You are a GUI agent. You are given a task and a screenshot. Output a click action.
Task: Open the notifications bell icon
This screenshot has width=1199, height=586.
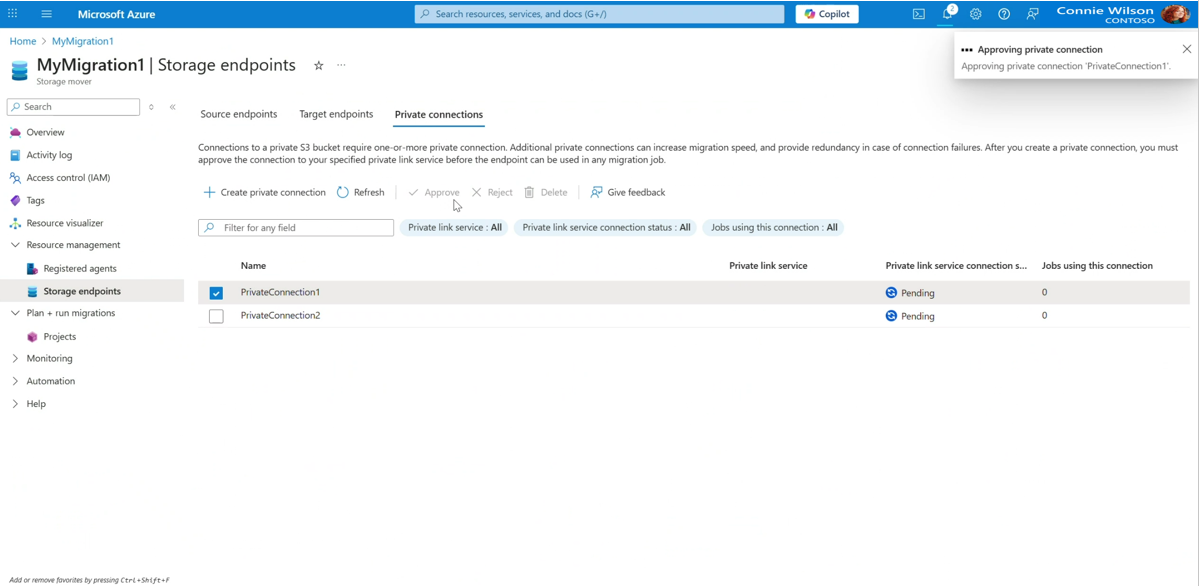point(947,14)
